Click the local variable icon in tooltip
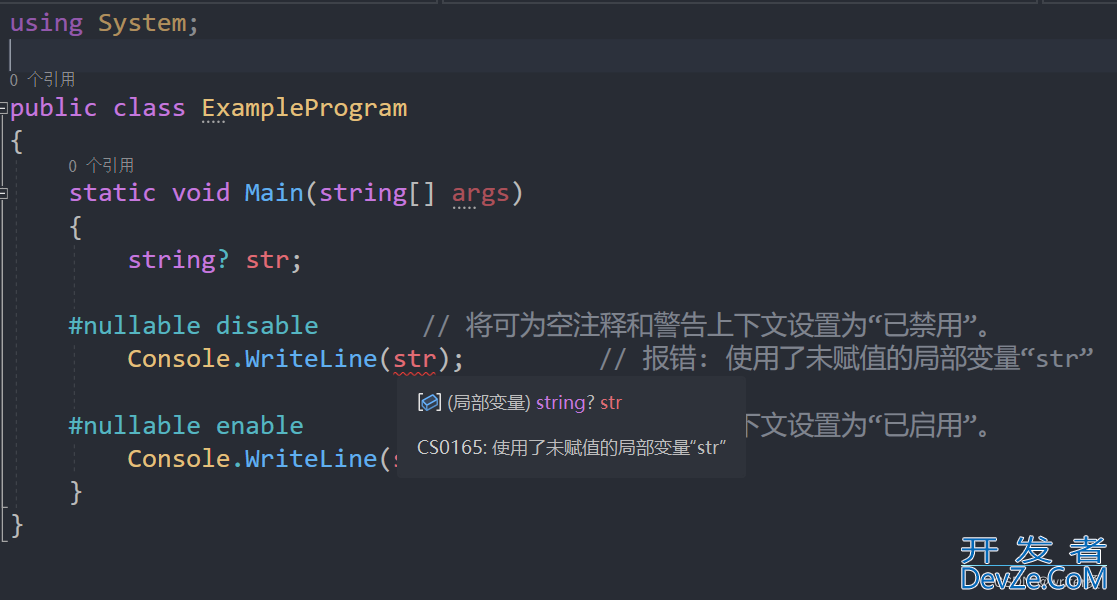The image size is (1117, 600). pos(429,403)
